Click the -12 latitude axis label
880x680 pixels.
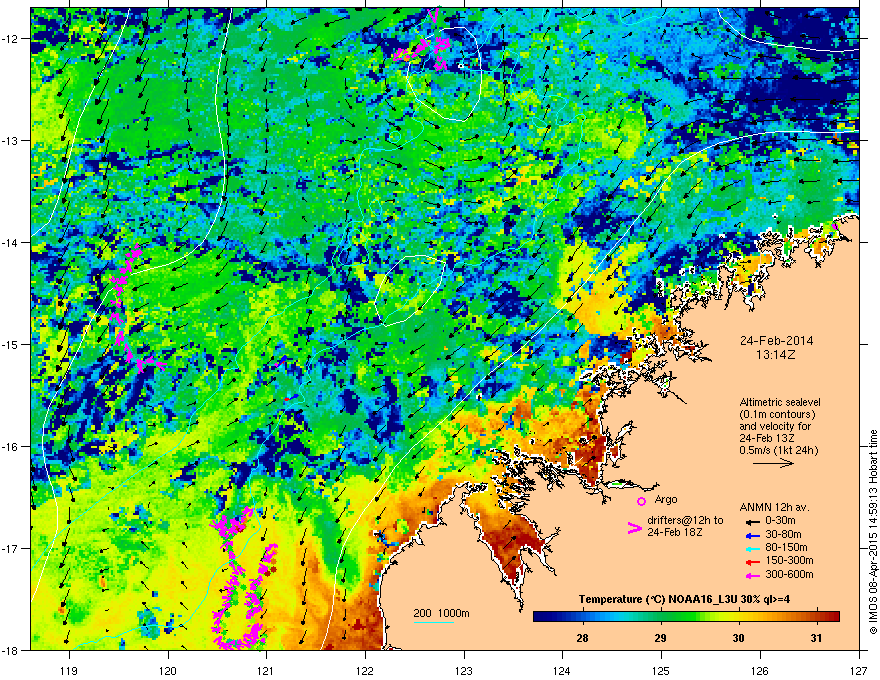[12, 39]
